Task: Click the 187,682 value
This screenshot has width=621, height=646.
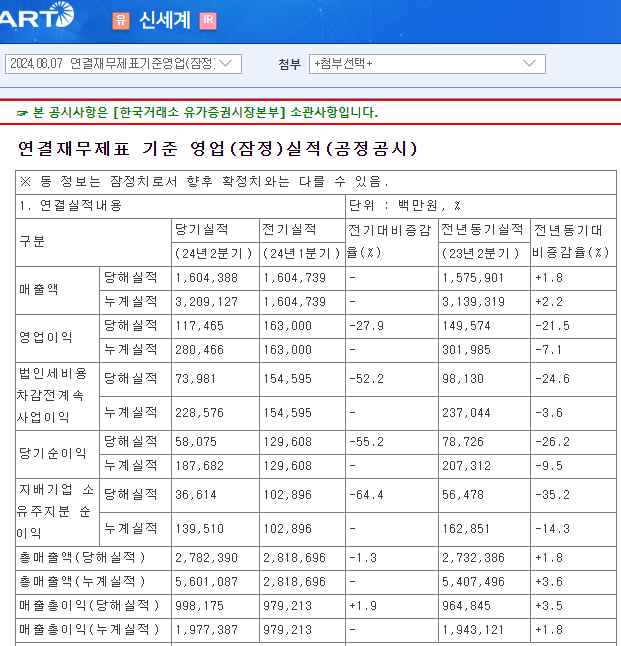Action: coord(199,466)
